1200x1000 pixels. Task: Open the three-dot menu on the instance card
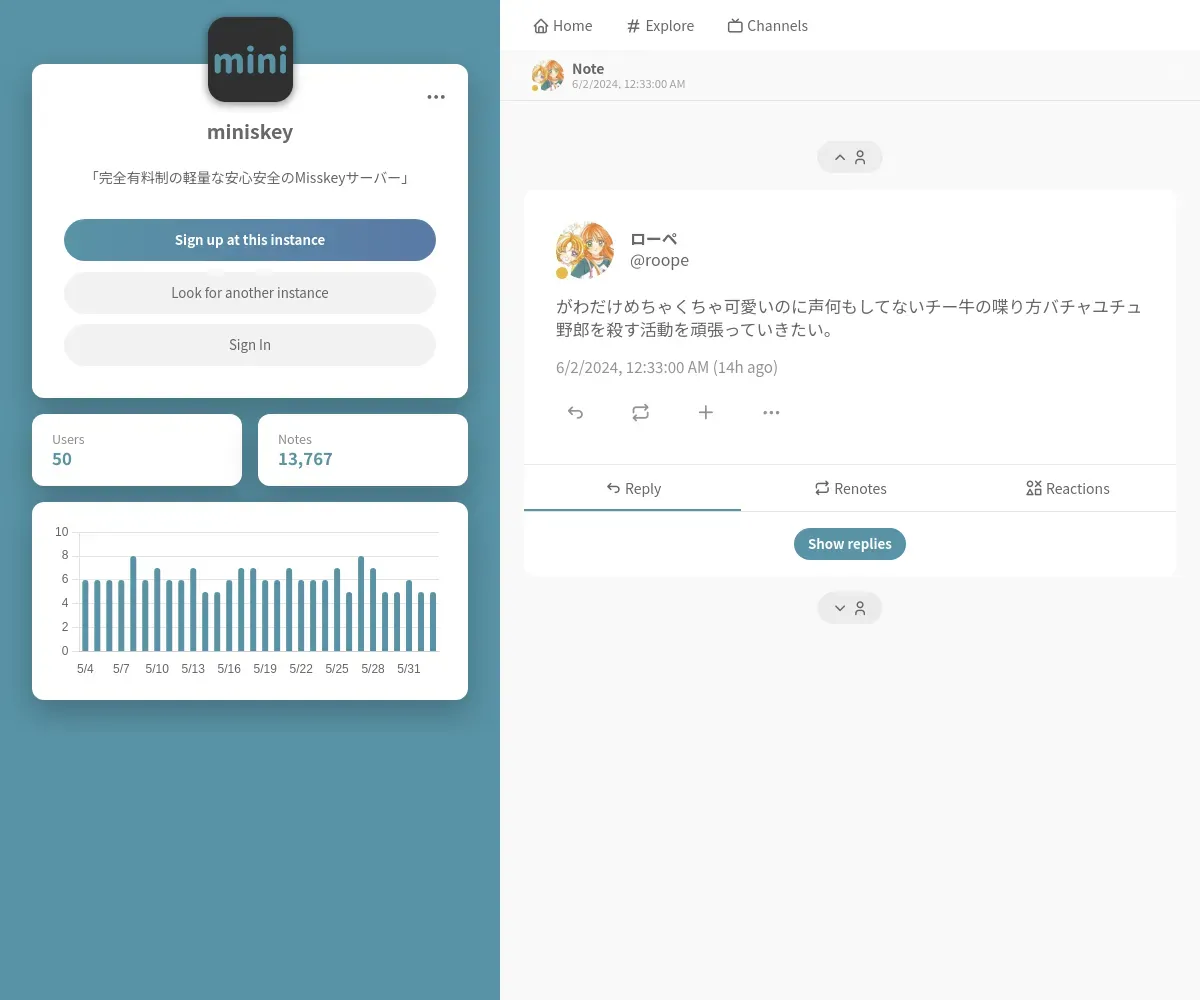[x=436, y=97]
